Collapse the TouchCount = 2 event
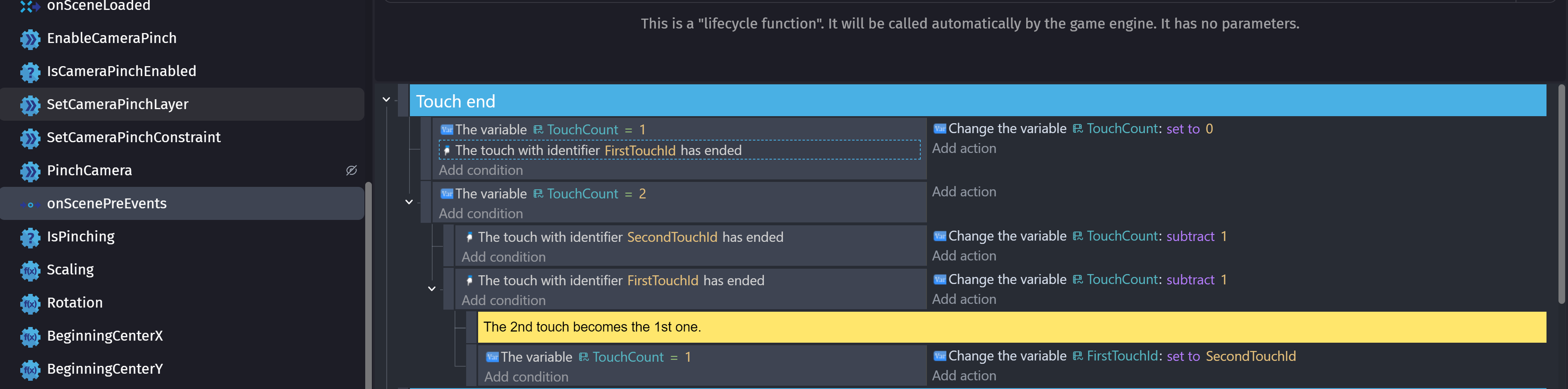Image resolution: width=1568 pixels, height=389 pixels. 409,202
